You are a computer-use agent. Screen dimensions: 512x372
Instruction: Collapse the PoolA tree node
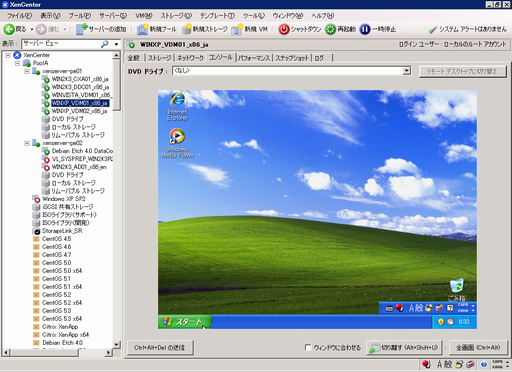pos(17,63)
